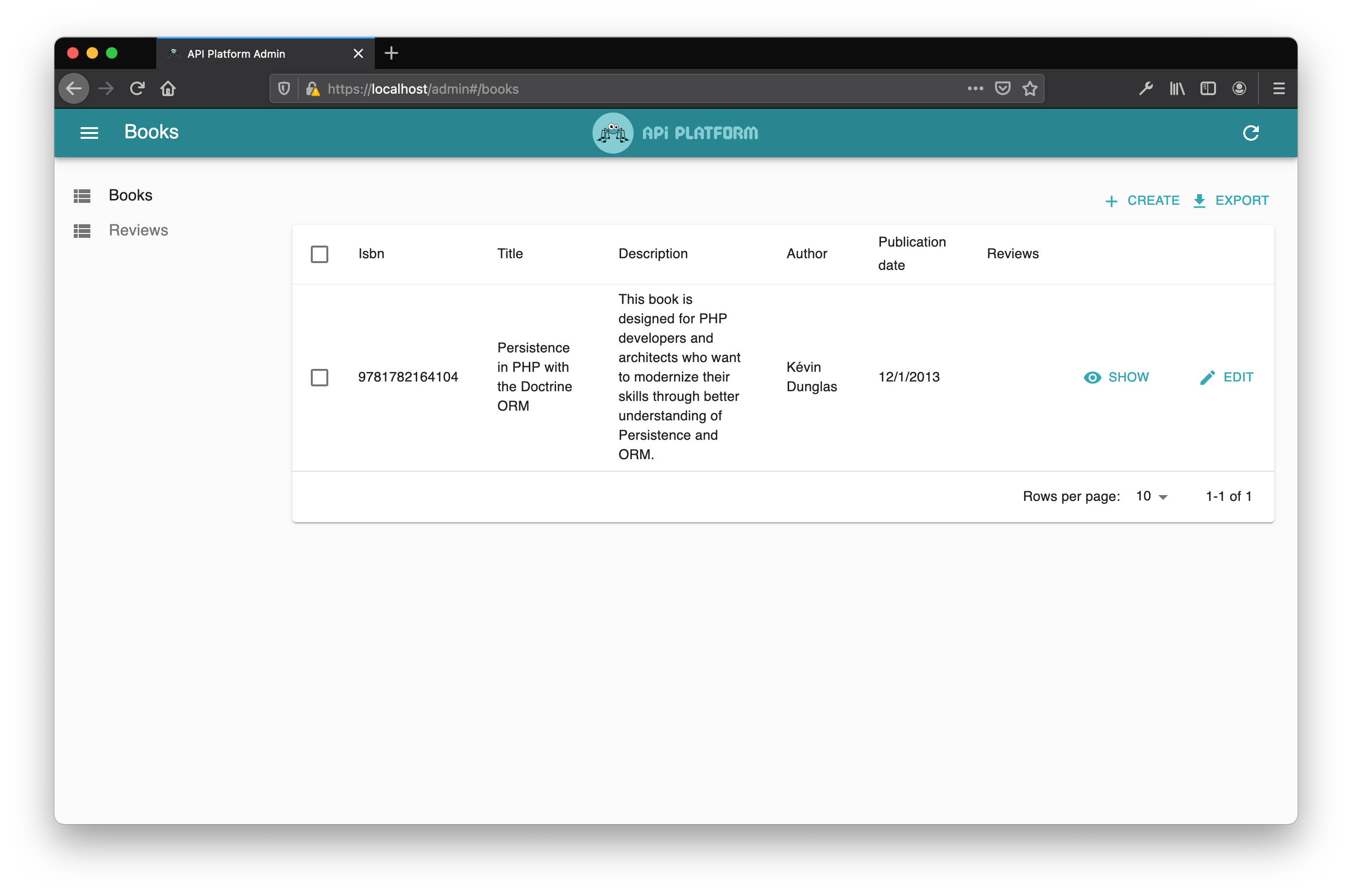Open the Firefox application menu
Image resolution: width=1352 pixels, height=896 pixels.
coord(1279,88)
